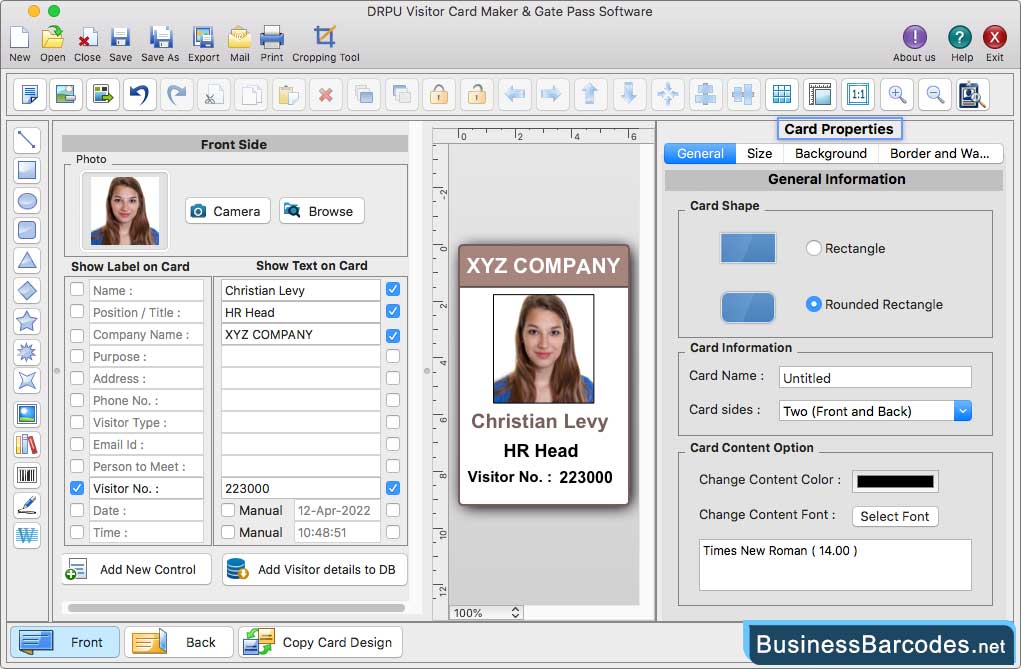Select the Ellipse shape tool
Viewport: 1021px width, 669px height.
click(x=27, y=201)
